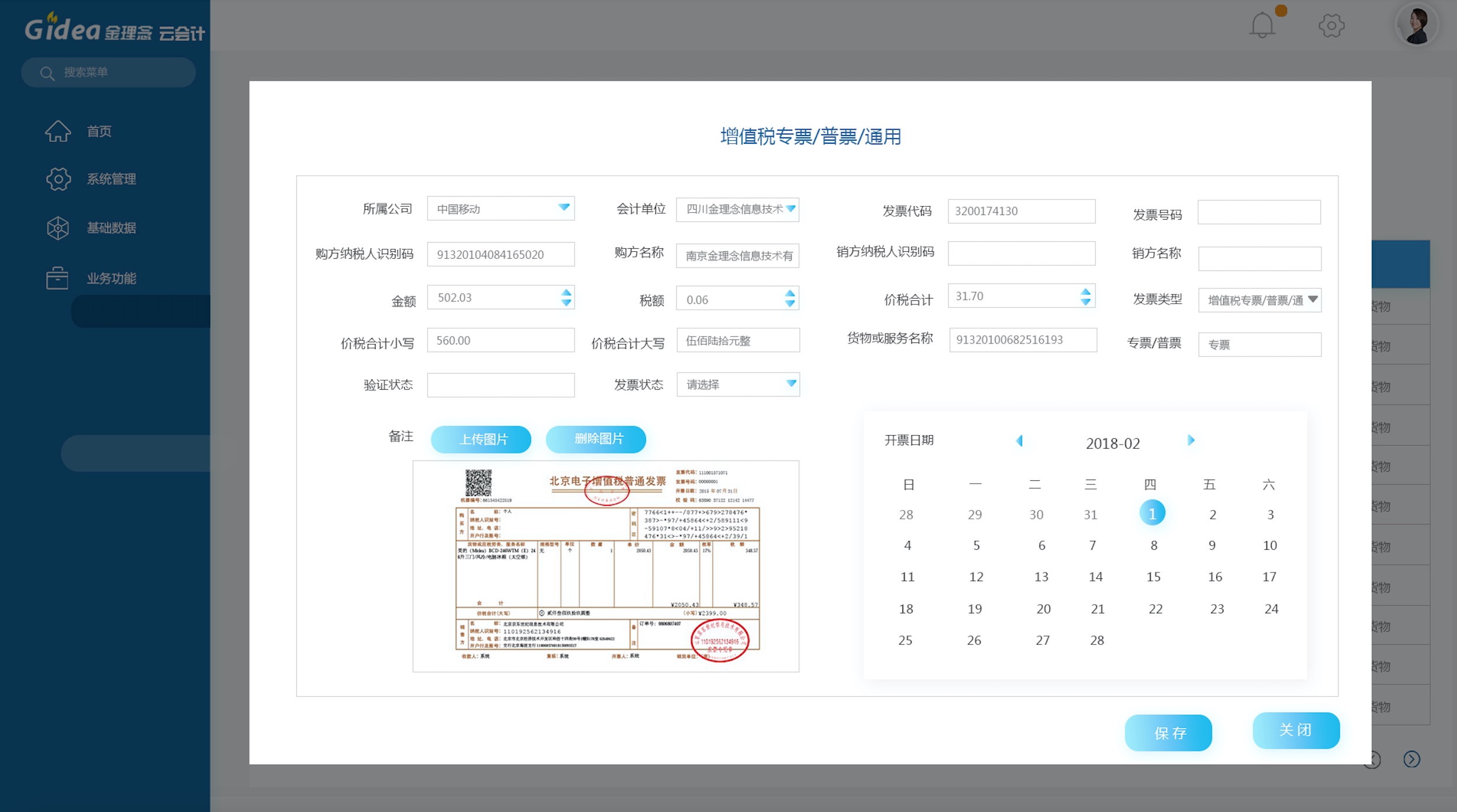
Task: Click the empty 销方名称 field
Action: tap(1260, 259)
